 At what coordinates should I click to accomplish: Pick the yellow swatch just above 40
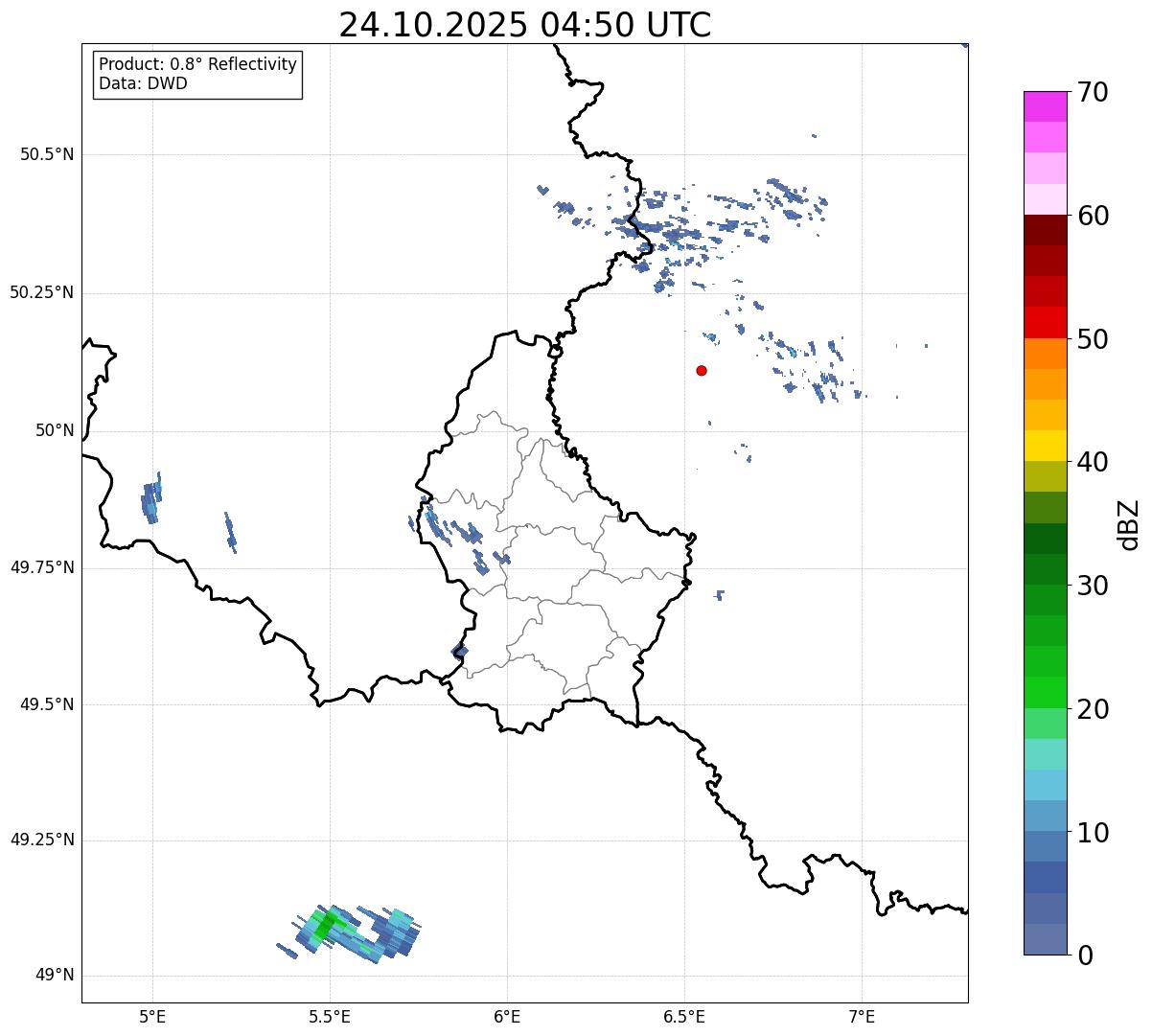click(x=1045, y=446)
